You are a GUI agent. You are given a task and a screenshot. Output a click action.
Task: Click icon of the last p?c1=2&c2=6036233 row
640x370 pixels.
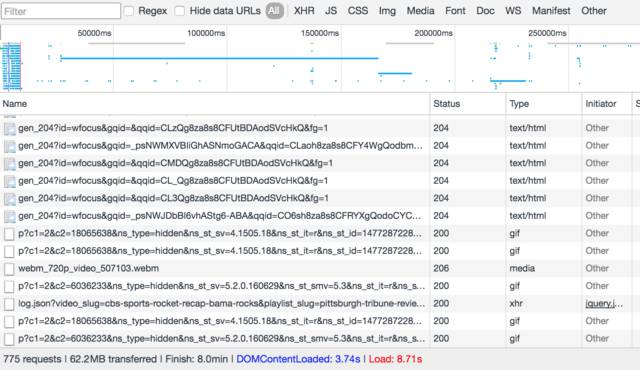[9, 339]
